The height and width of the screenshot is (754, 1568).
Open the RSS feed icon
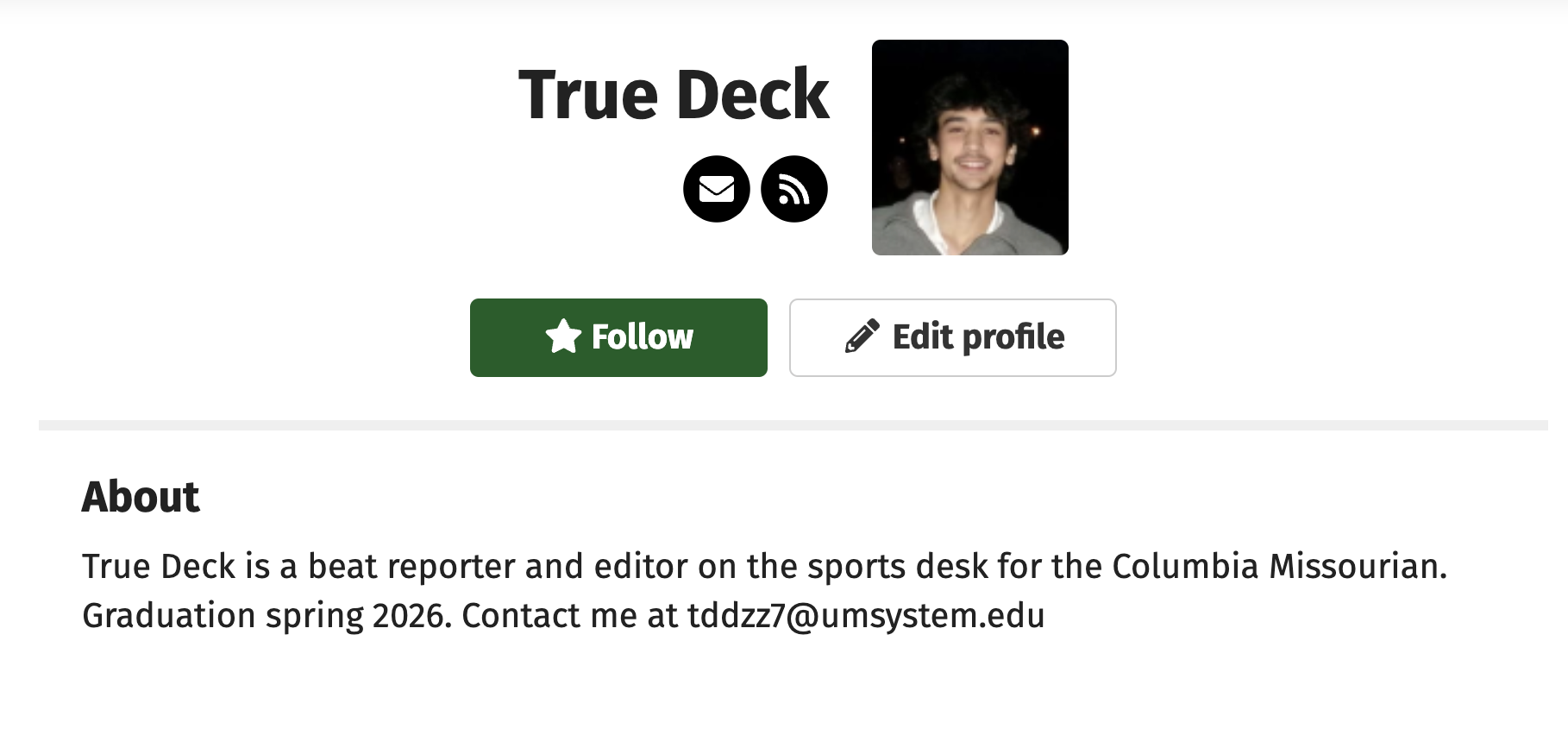pos(793,189)
